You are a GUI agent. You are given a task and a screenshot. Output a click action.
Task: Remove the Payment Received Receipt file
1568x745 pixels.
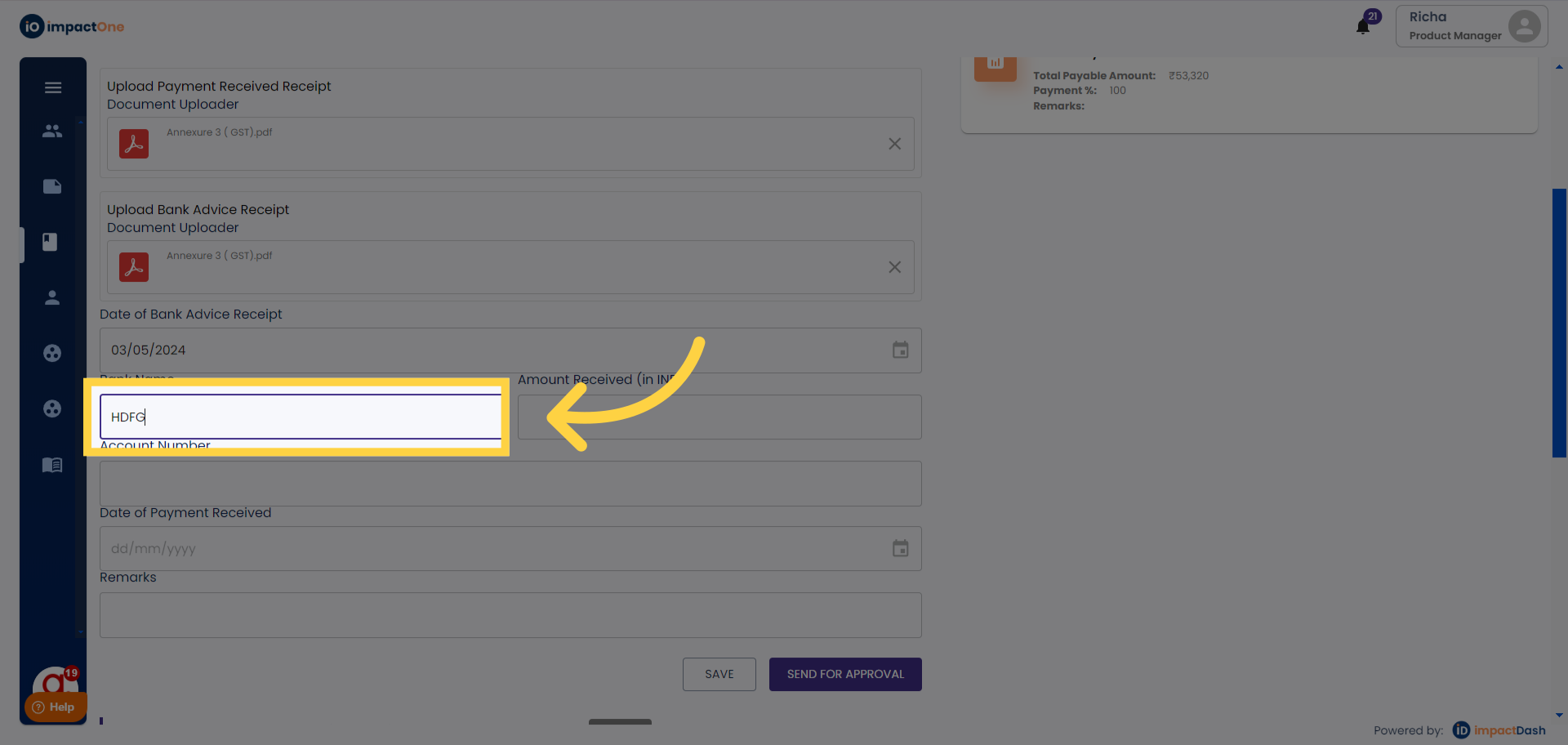895,144
